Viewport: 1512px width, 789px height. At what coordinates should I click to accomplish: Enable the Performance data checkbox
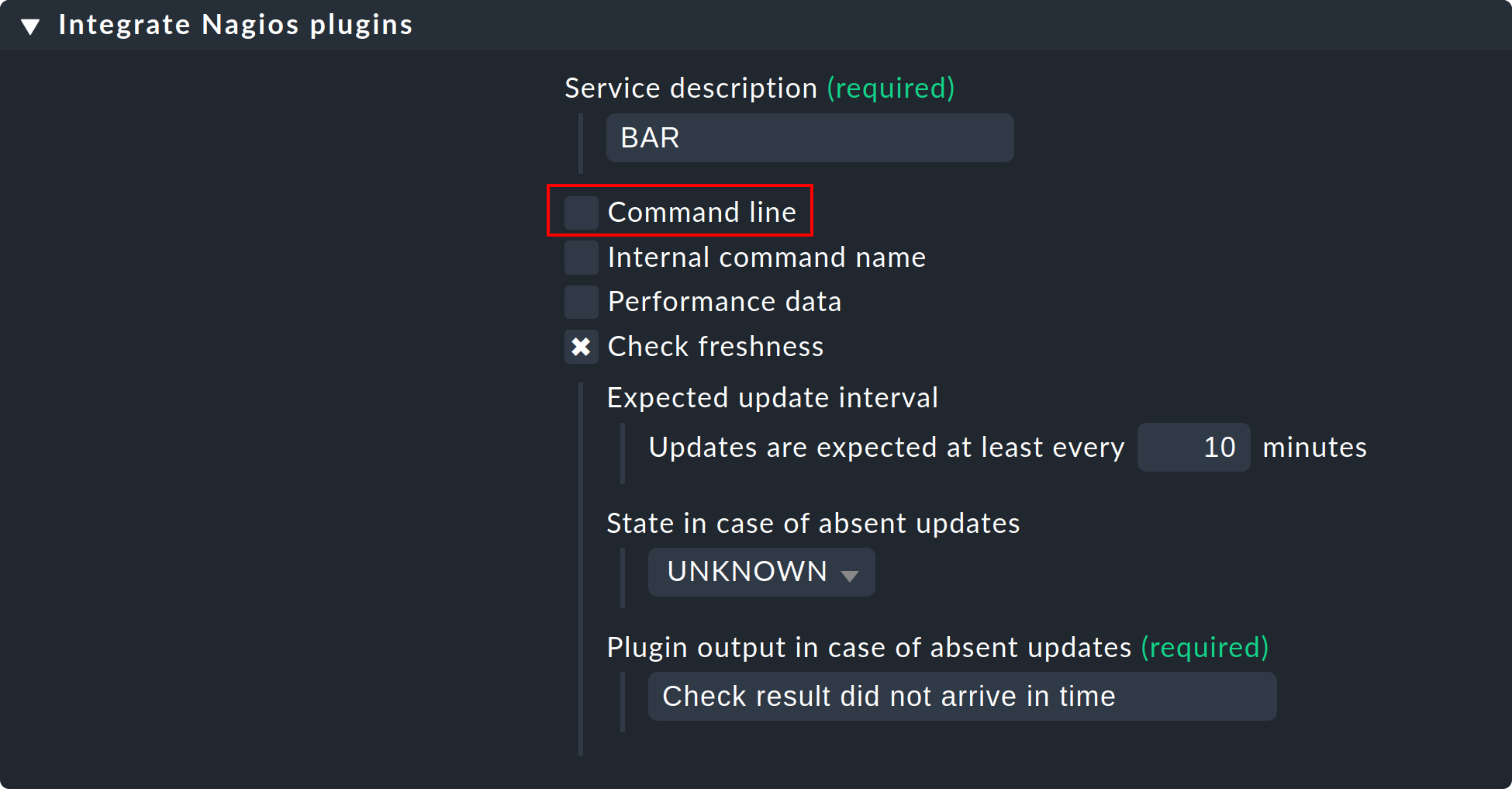tap(581, 302)
